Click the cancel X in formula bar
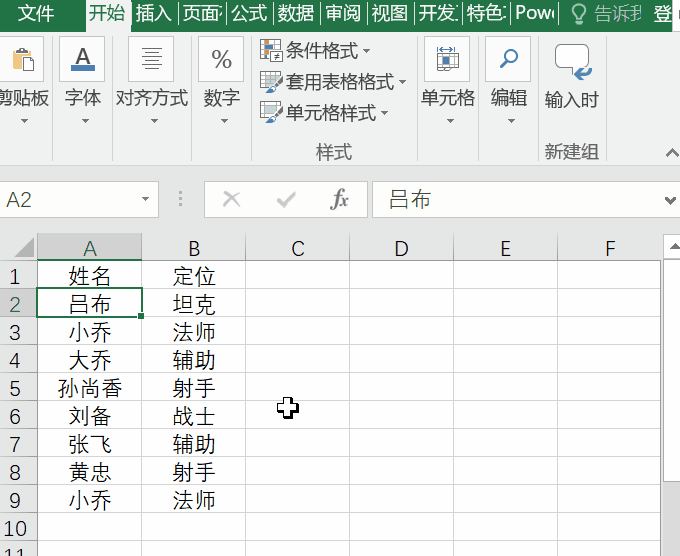 [231, 200]
